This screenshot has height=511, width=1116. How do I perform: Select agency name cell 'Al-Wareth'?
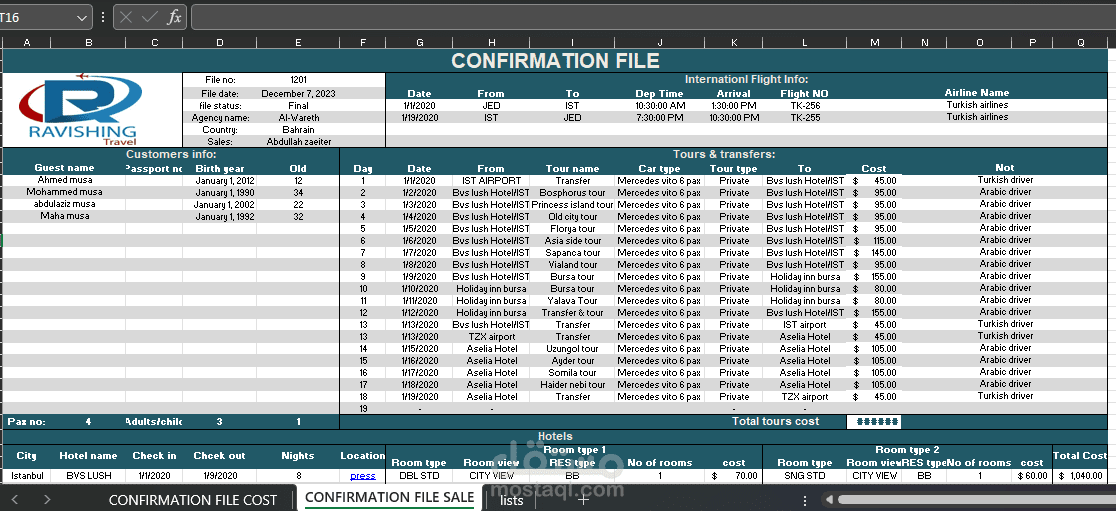pos(298,117)
